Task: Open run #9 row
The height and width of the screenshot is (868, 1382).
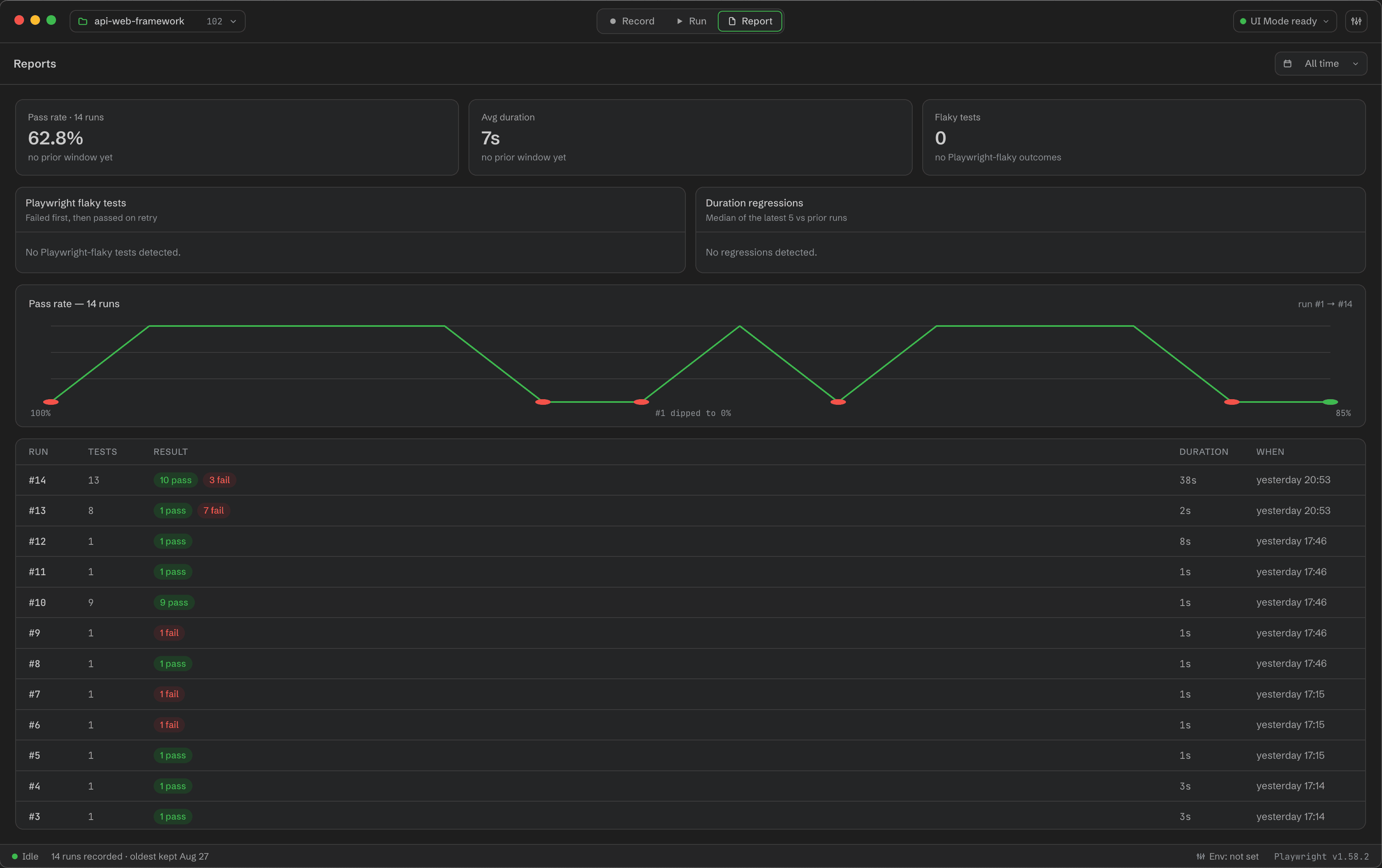Action: point(691,633)
